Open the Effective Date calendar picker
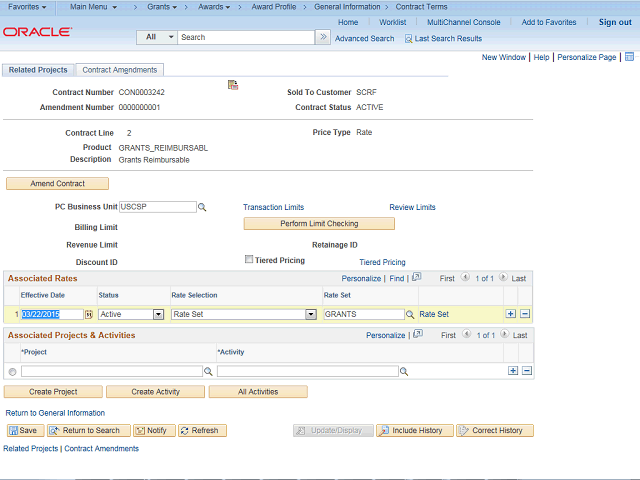 89,314
